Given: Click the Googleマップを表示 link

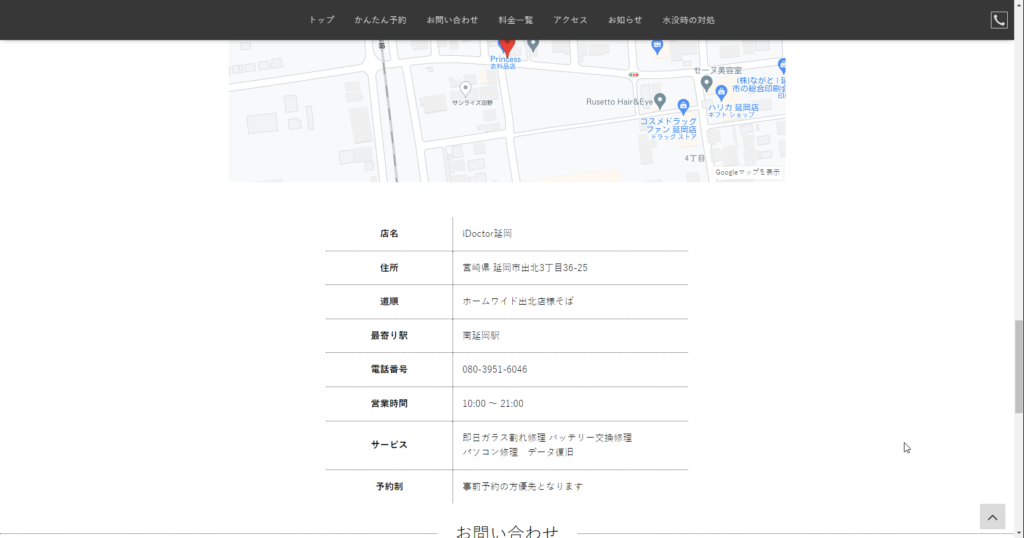Looking at the screenshot, I should pyautogui.click(x=747, y=172).
